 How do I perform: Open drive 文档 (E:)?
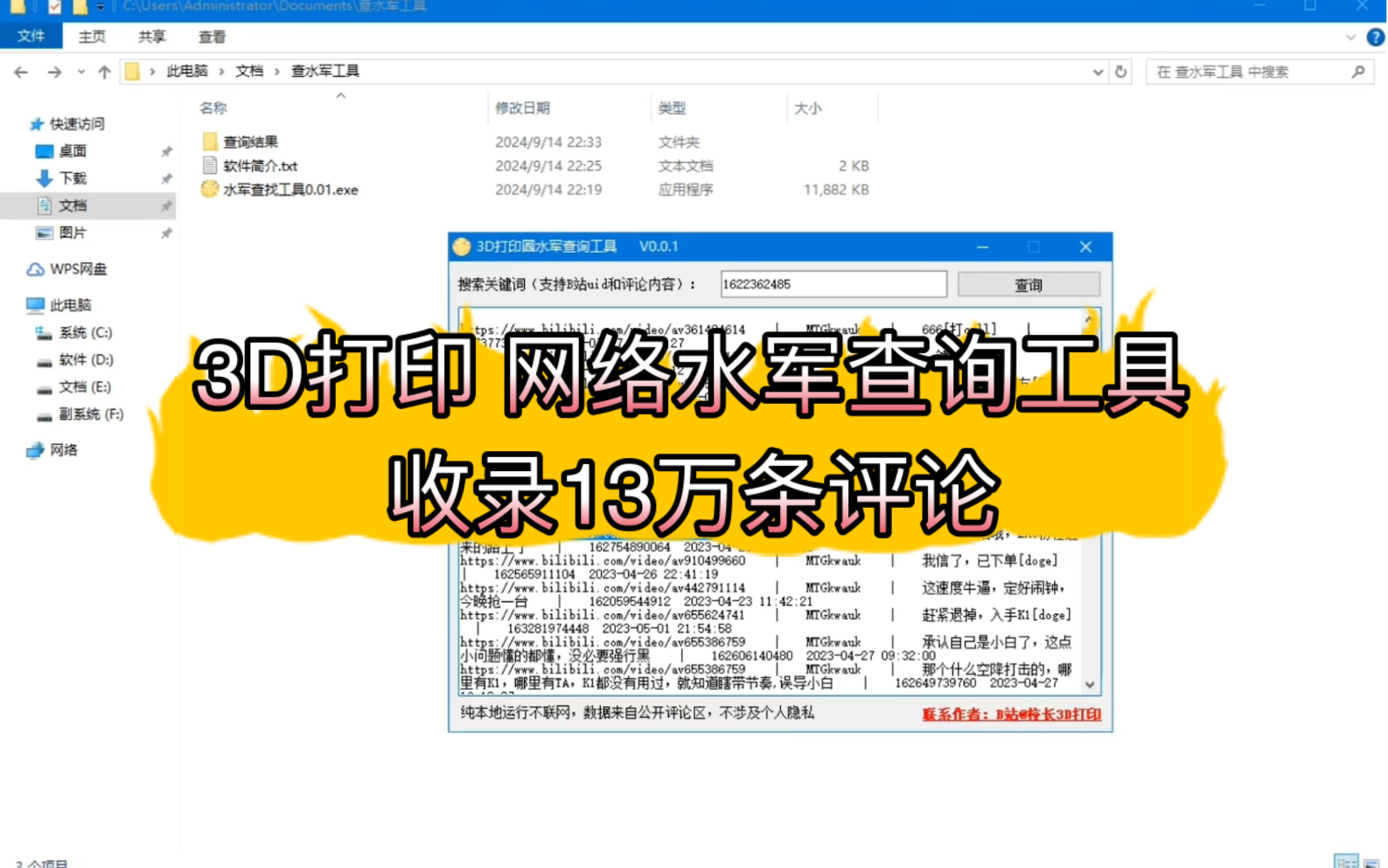point(85,386)
